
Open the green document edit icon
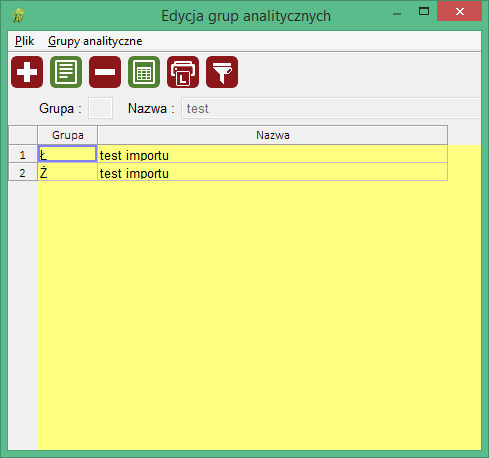coord(66,72)
